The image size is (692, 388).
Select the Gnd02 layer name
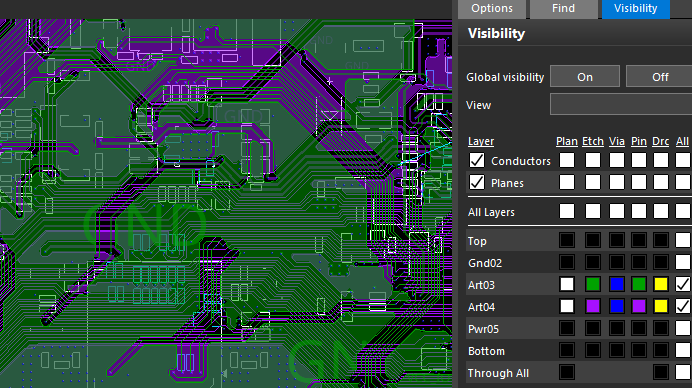tap(485, 263)
